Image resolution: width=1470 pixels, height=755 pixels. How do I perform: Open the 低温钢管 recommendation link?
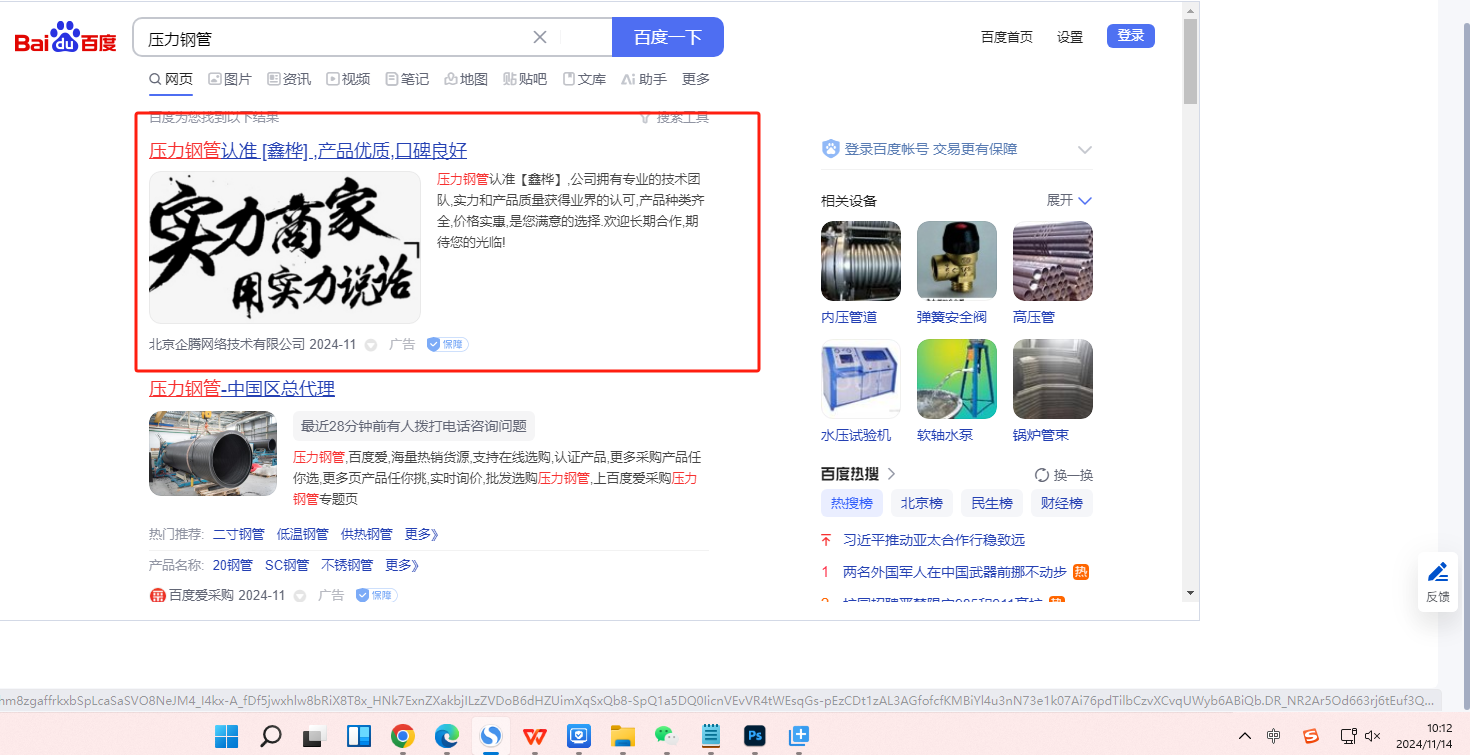click(x=303, y=534)
